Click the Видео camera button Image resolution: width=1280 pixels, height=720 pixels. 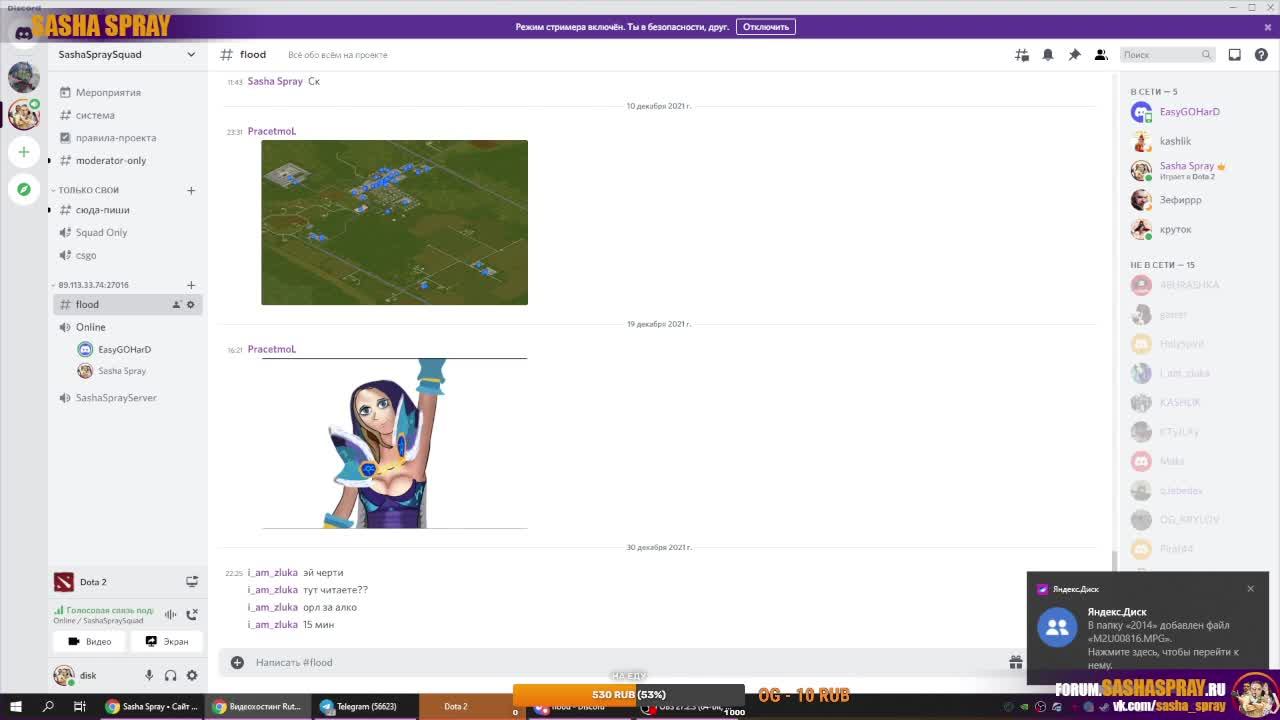point(90,642)
